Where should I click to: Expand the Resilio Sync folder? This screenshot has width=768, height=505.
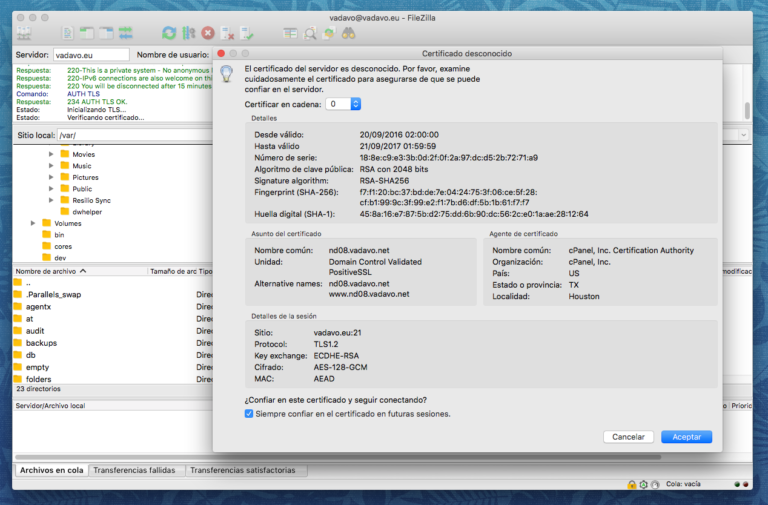51,200
